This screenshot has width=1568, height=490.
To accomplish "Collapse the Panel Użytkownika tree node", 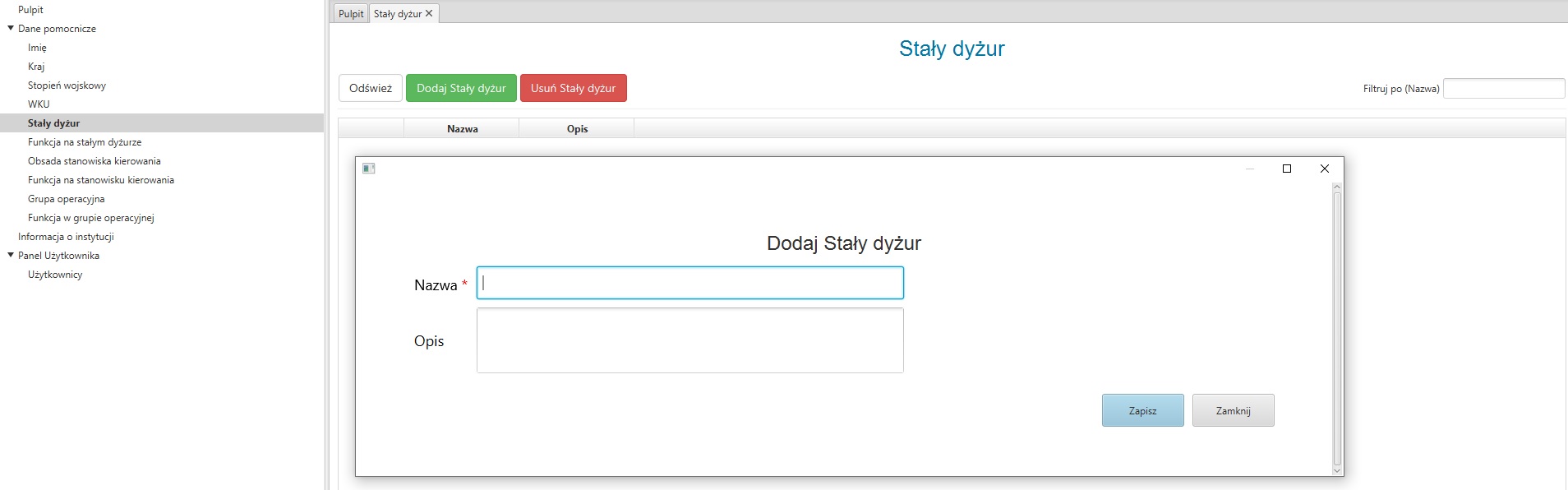I will point(11,255).
